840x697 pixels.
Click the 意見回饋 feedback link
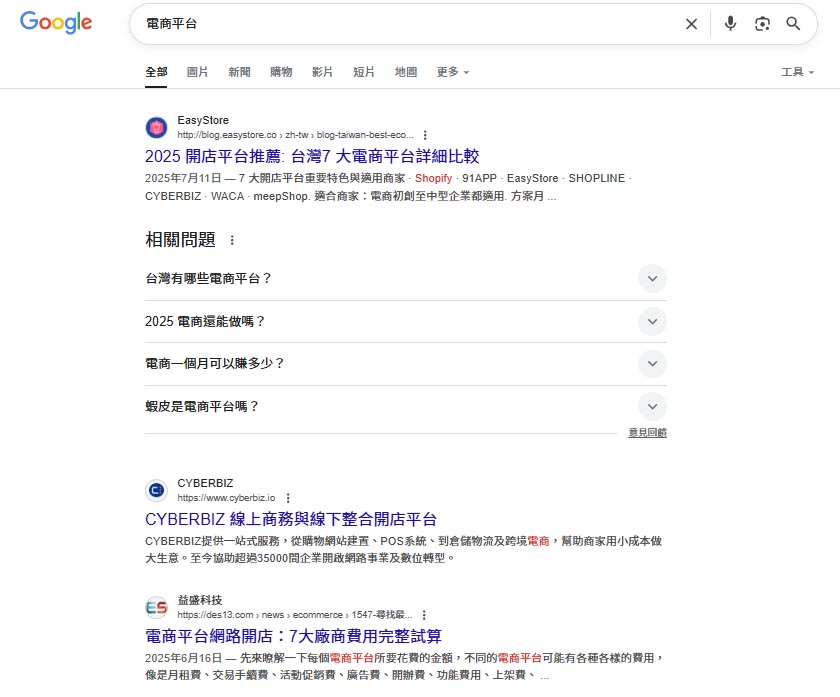click(647, 433)
